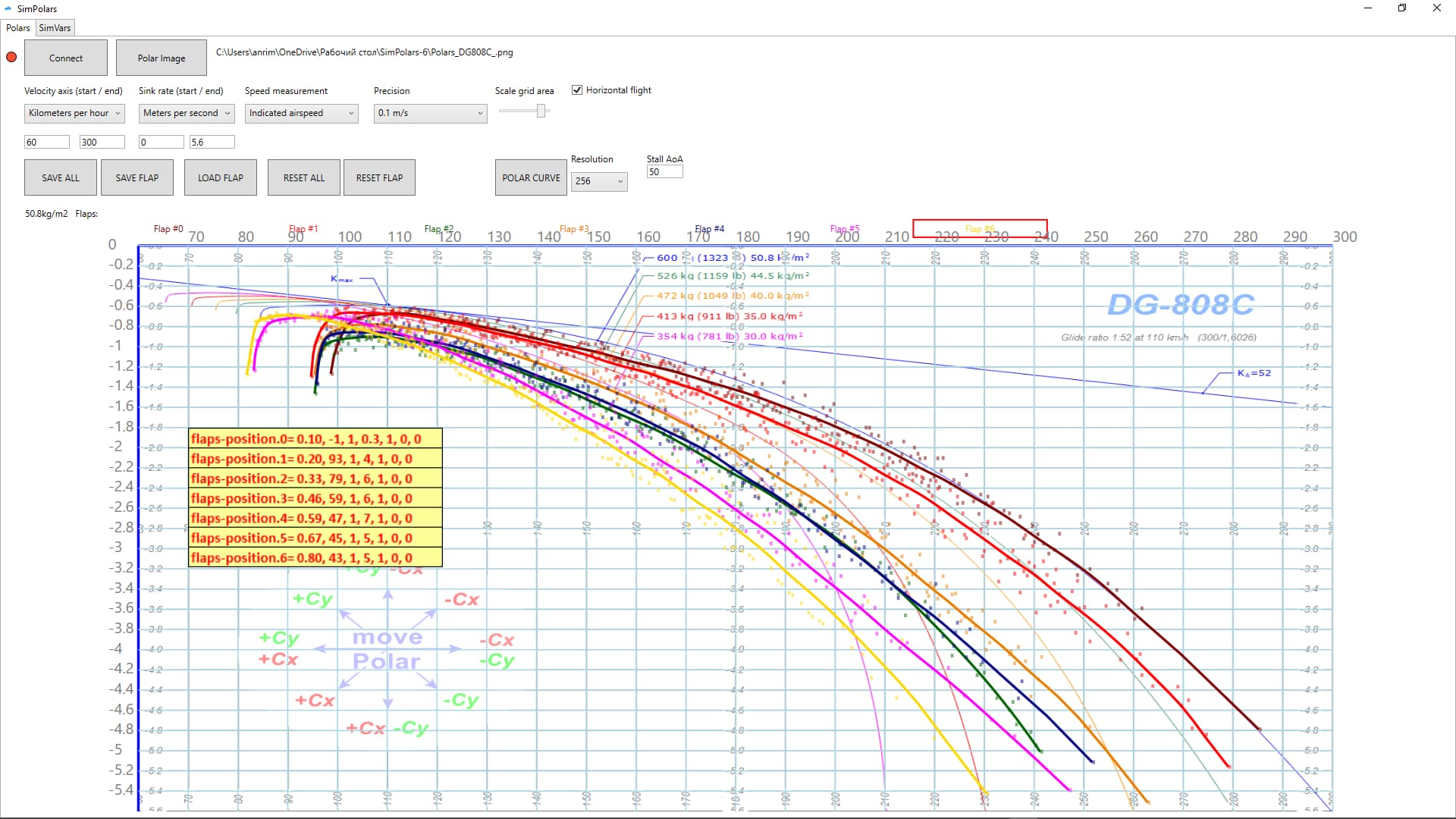Image resolution: width=1456 pixels, height=819 pixels.
Task: Select the Flap #4 label
Action: click(710, 228)
